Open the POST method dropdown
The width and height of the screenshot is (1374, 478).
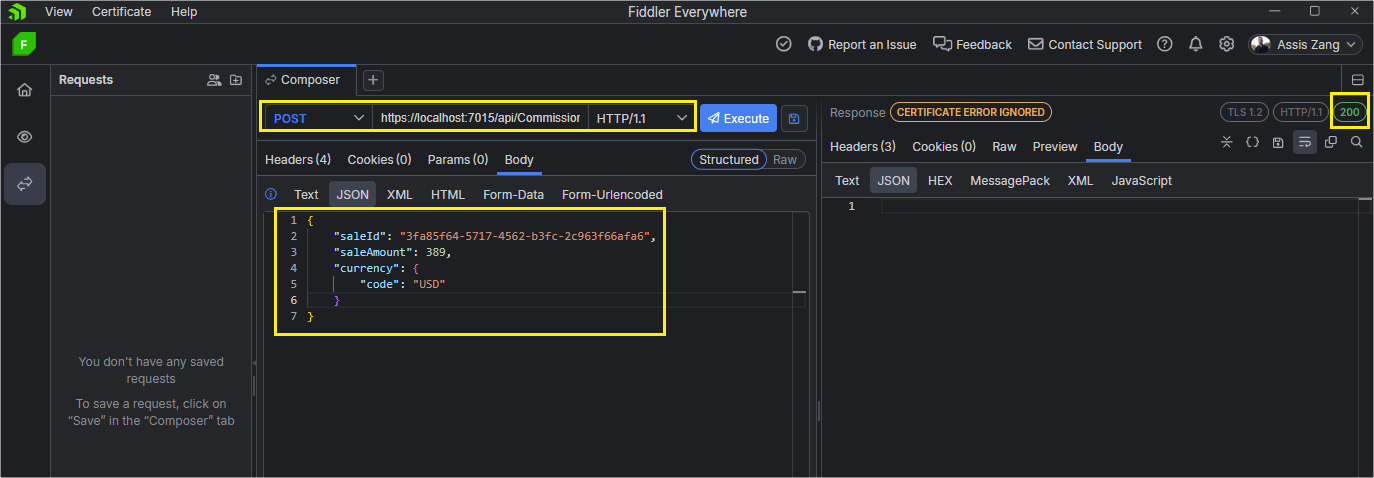[x=319, y=118]
